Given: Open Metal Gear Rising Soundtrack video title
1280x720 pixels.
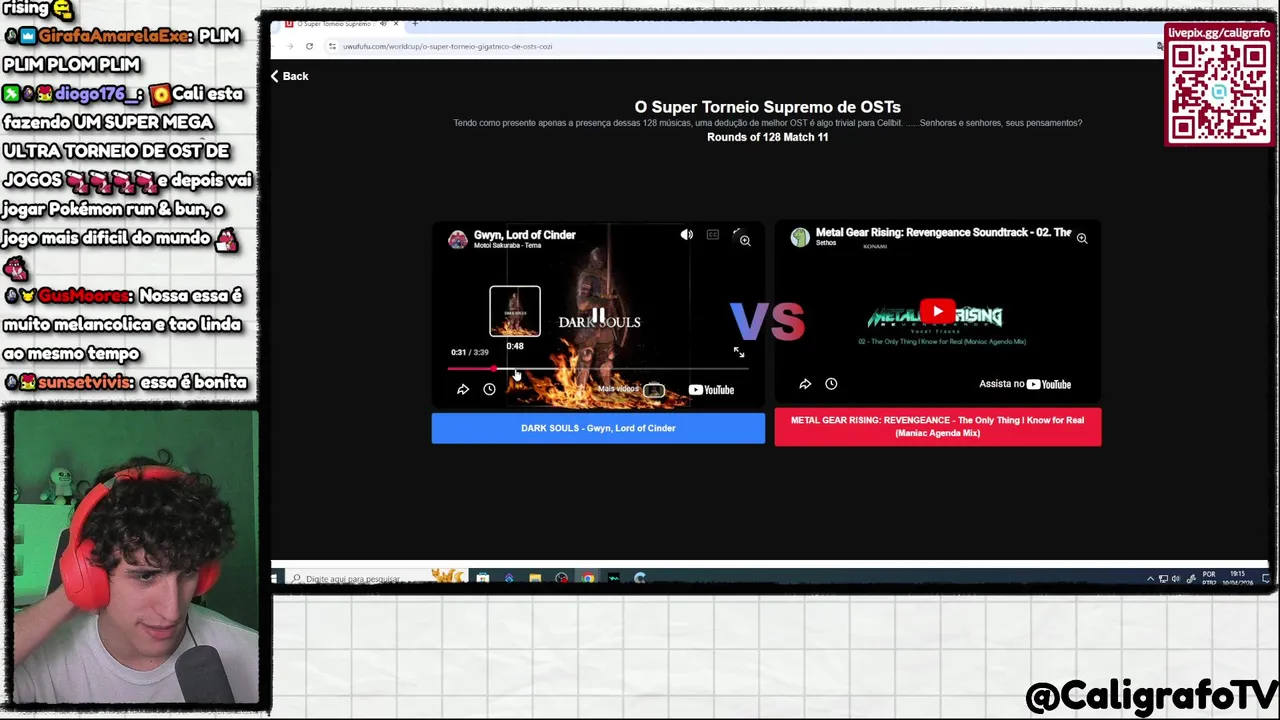Looking at the screenshot, I should [x=943, y=232].
